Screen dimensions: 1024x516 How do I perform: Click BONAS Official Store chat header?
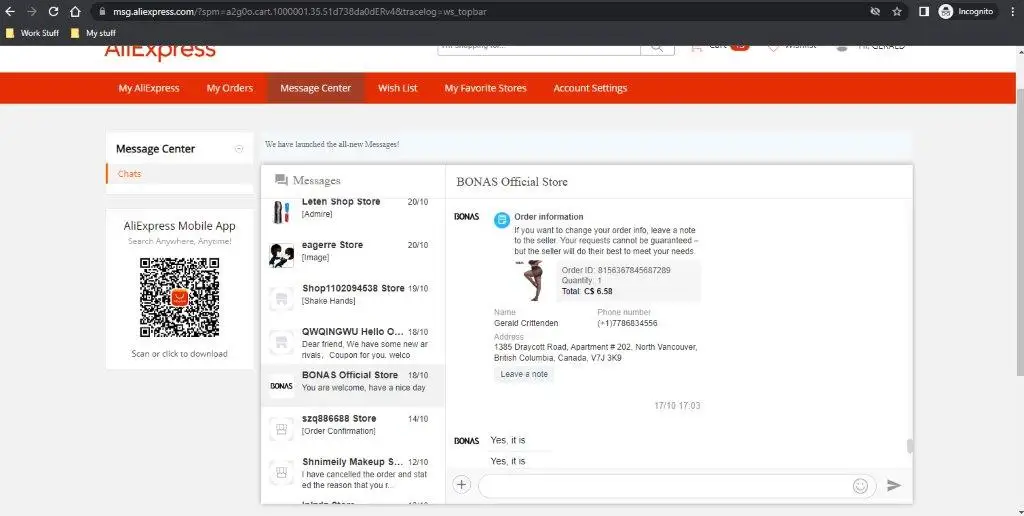512,182
